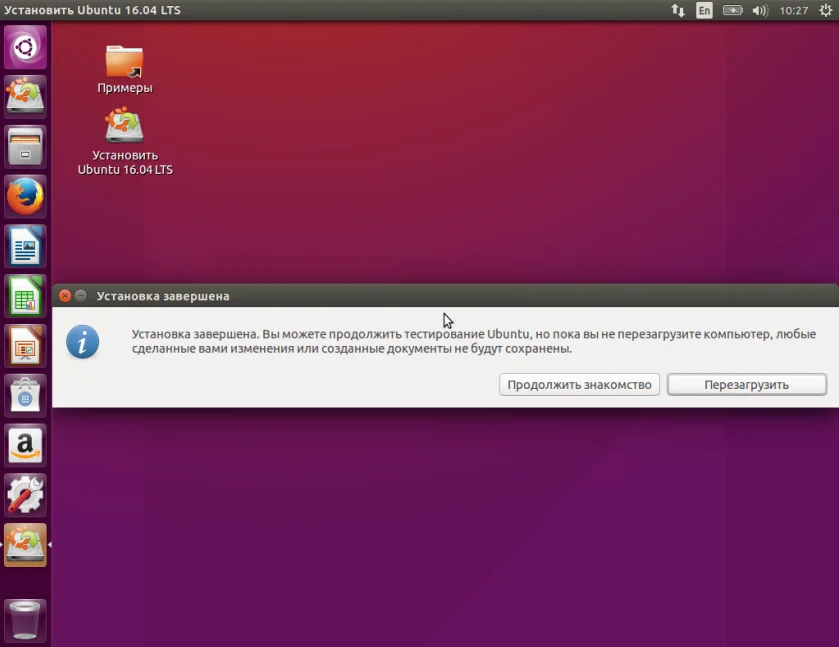Launch LibreOffice Impress presentation
Image resolution: width=839 pixels, height=647 pixels.
click(25, 346)
